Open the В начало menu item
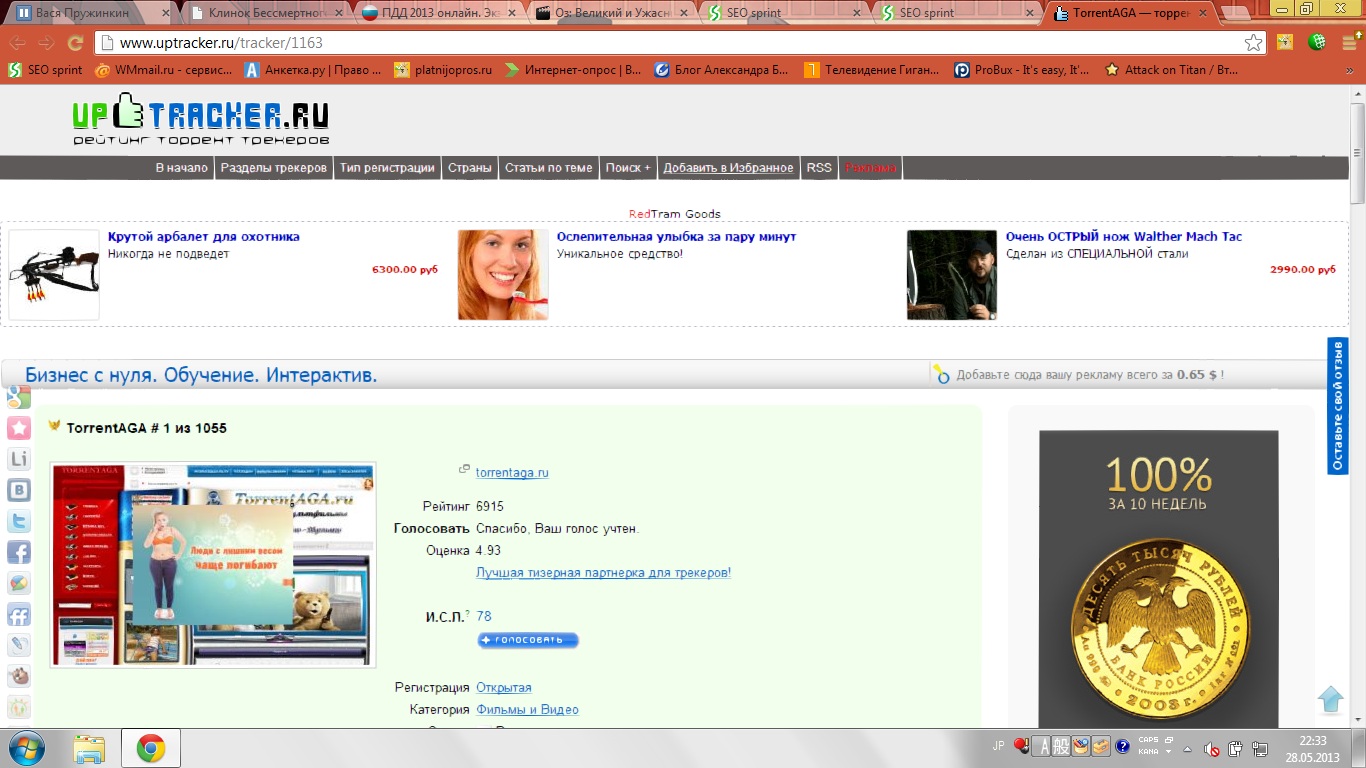Image resolution: width=1366 pixels, height=768 pixels. (182, 168)
